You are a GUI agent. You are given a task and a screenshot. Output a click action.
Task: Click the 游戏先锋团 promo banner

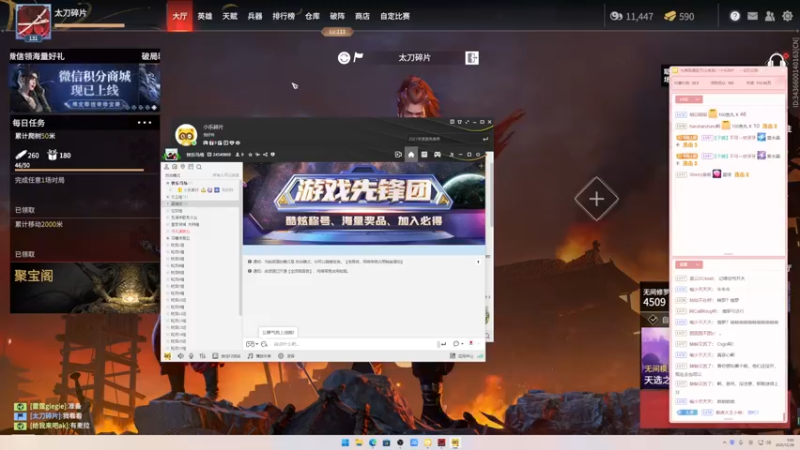click(x=364, y=204)
